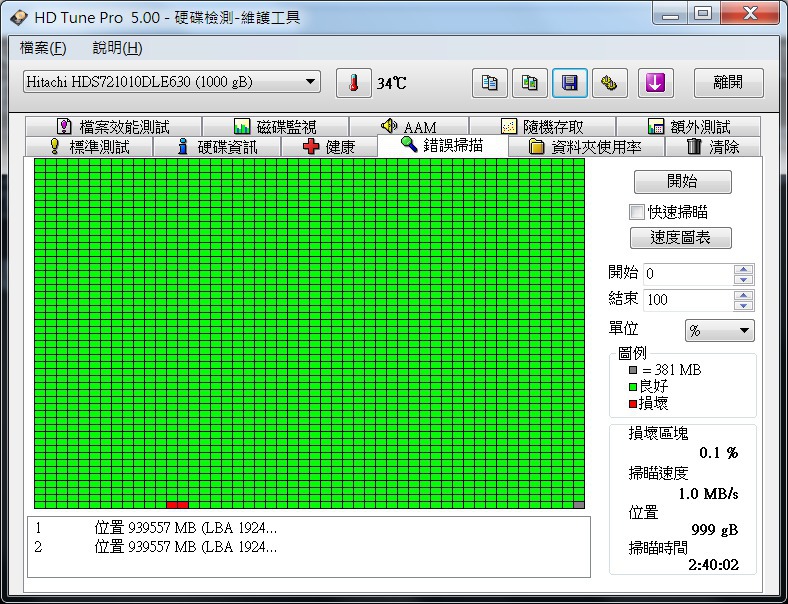Screen dimensions: 788x604
Task: Open the 說明(H) menu
Action: (x=118, y=48)
